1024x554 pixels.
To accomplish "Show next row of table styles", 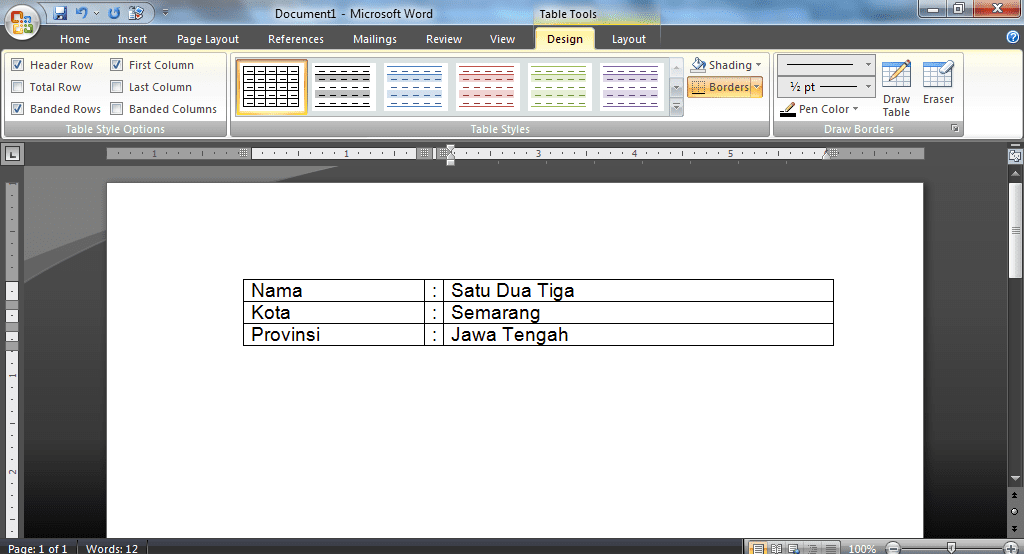I will [677, 87].
